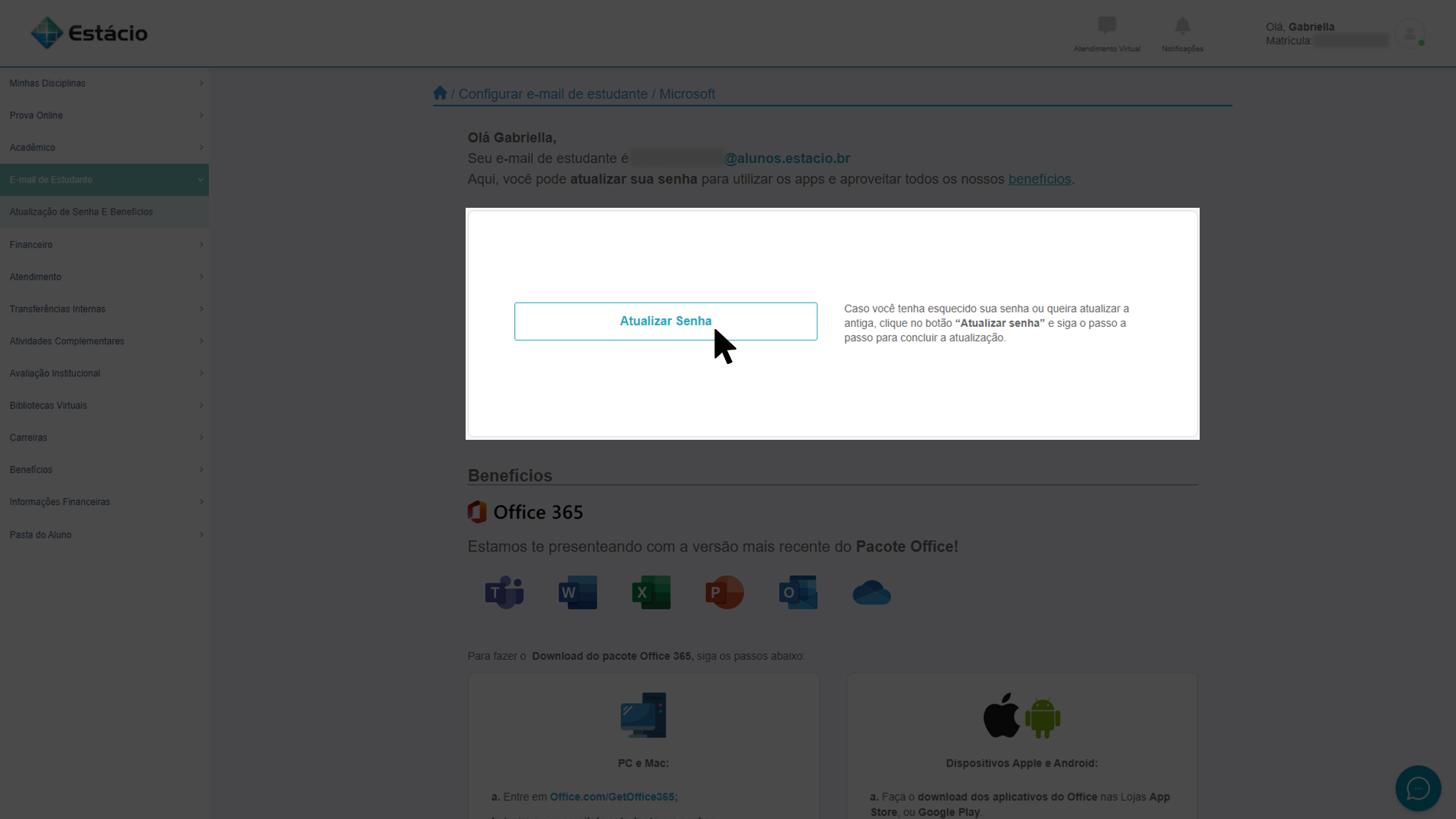Open Office.com/GetOffice365 link
This screenshot has width=1456, height=819.
point(613,797)
